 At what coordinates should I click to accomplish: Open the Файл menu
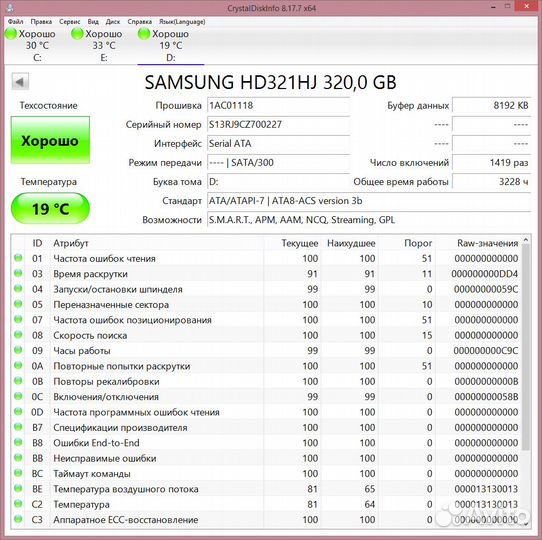(x=16, y=21)
